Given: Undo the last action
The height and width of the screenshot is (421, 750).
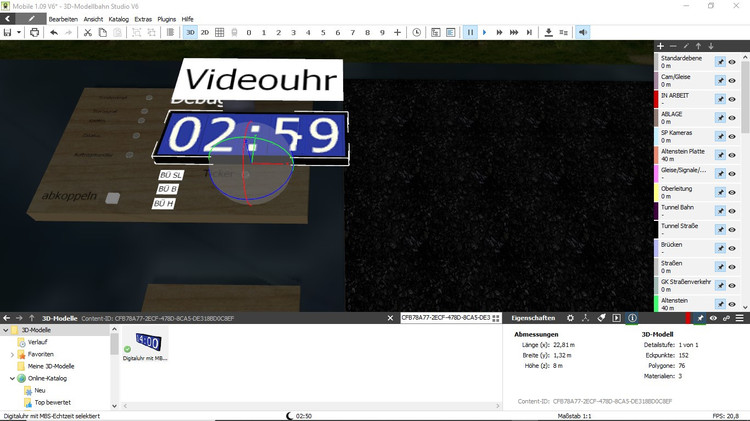Looking at the screenshot, I should (x=54, y=33).
